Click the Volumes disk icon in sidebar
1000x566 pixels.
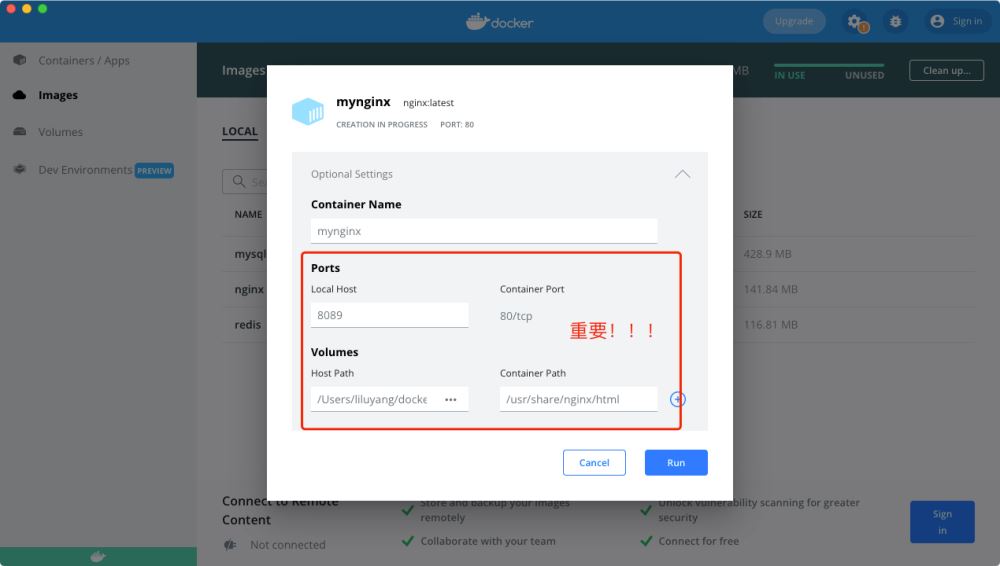tap(20, 131)
